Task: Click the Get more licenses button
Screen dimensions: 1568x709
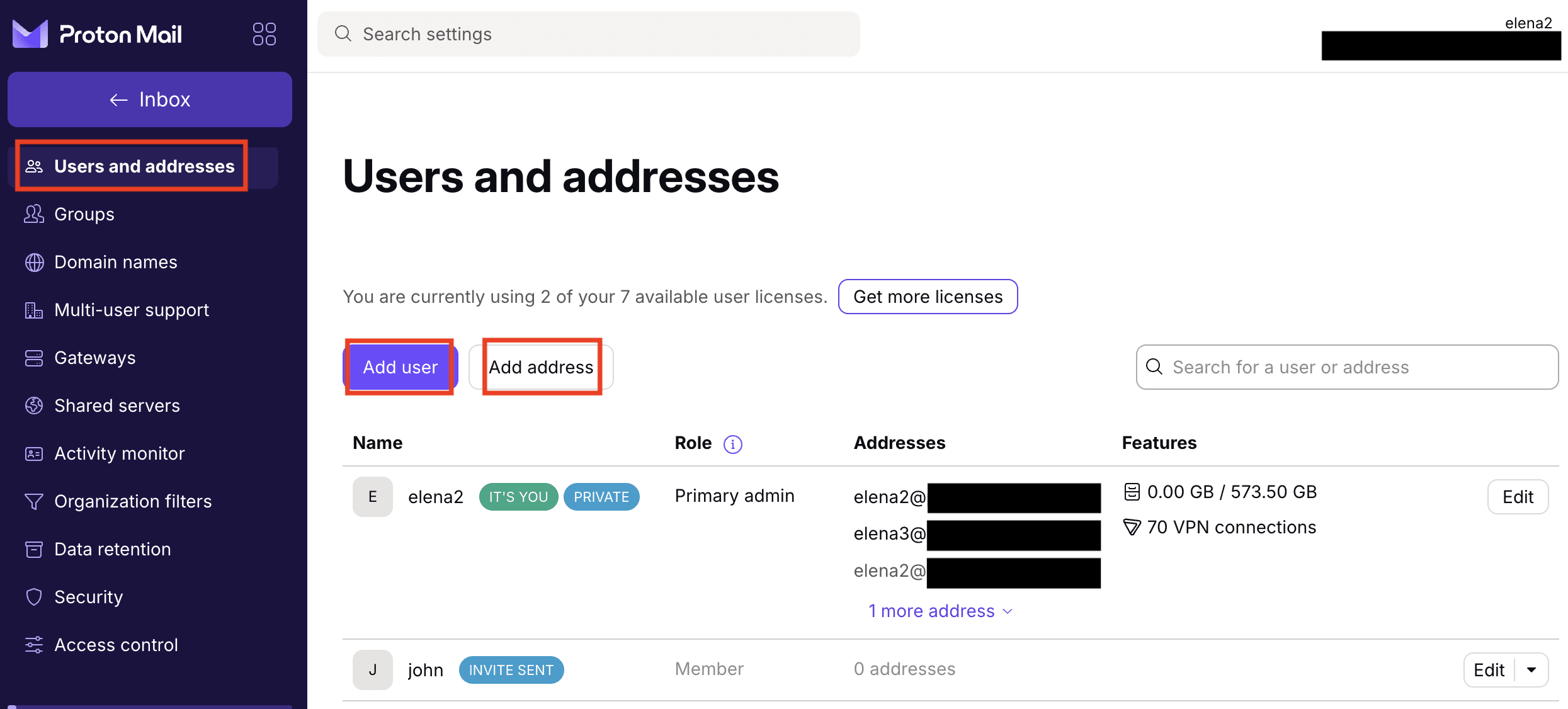Action: (x=927, y=297)
